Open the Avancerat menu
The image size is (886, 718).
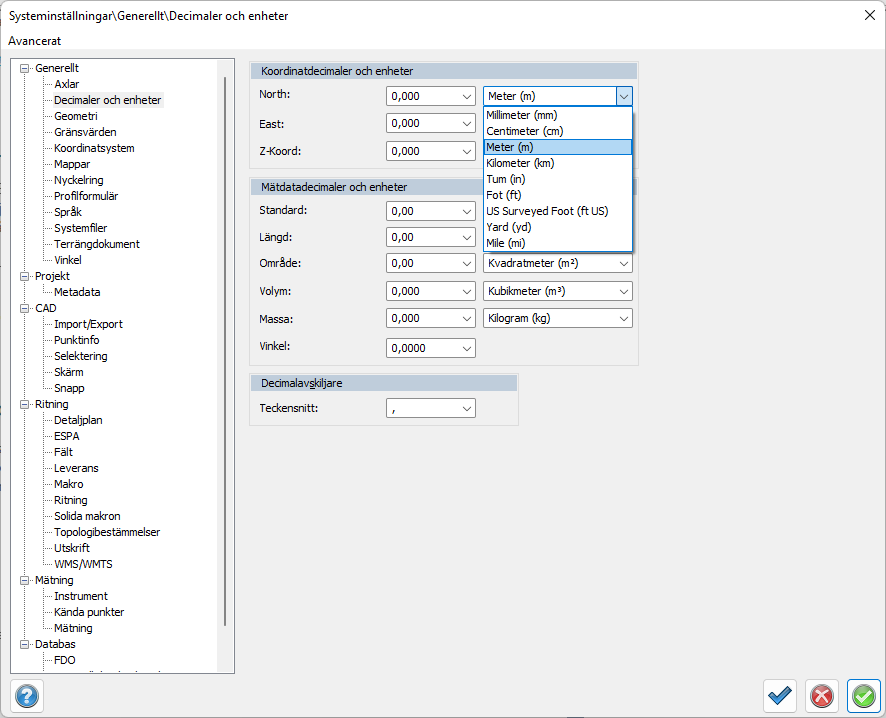[x=34, y=41]
